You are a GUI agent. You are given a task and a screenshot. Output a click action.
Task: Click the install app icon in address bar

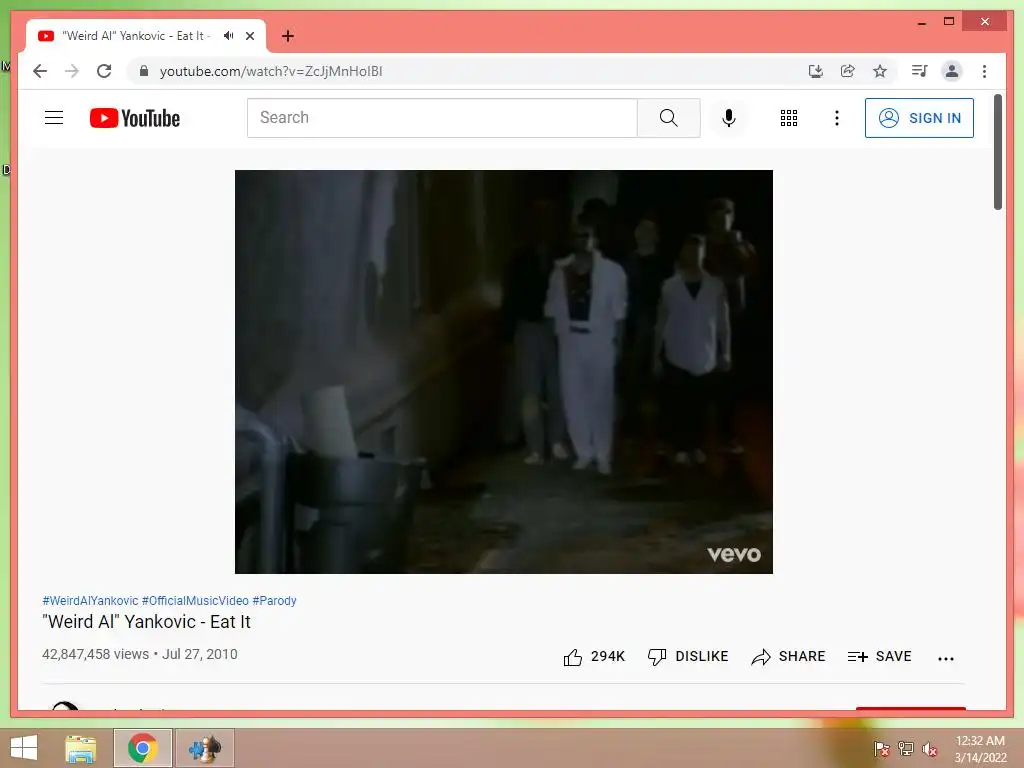click(x=816, y=71)
